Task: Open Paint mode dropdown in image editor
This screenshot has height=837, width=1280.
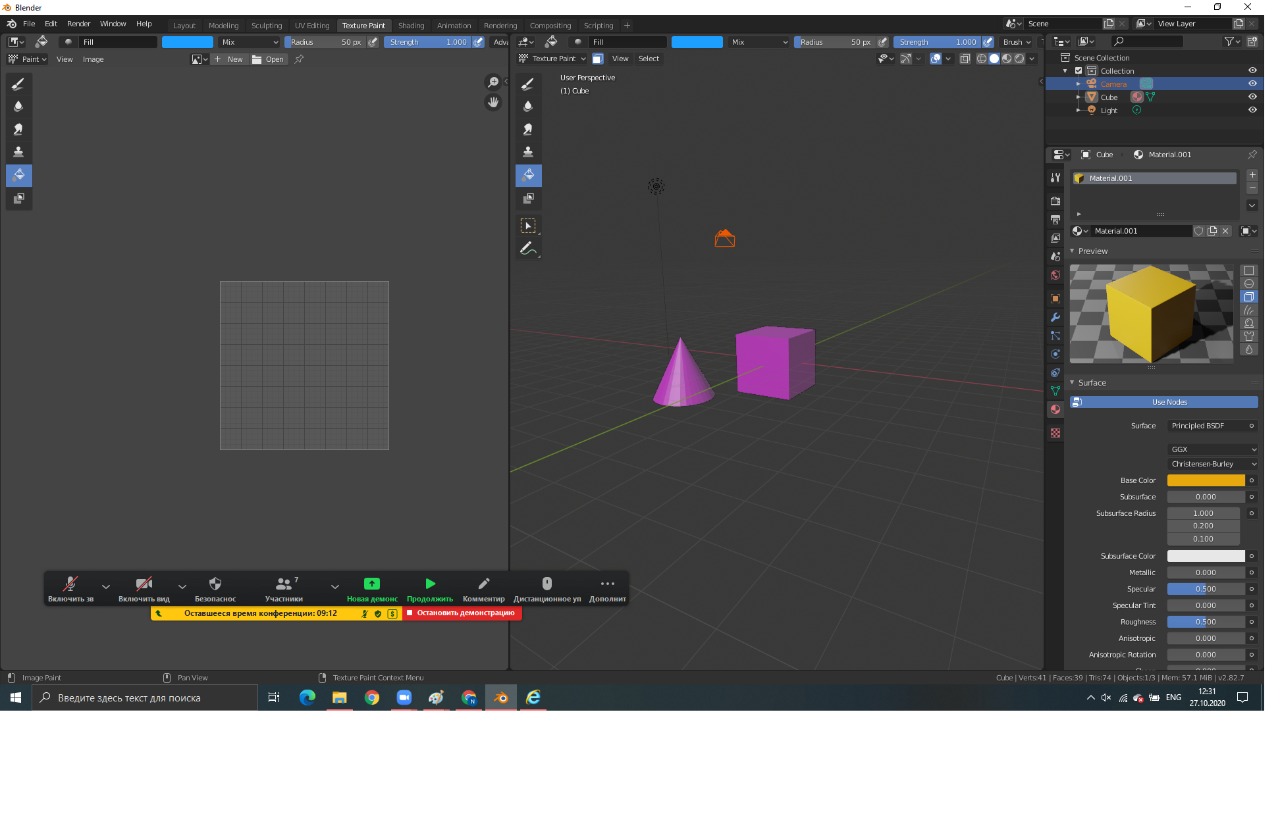Action: coord(27,59)
